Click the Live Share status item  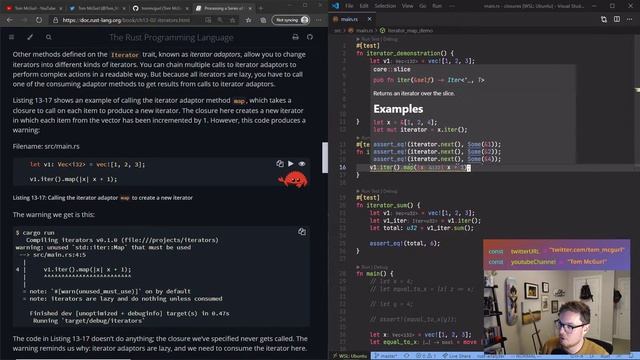point(456,356)
